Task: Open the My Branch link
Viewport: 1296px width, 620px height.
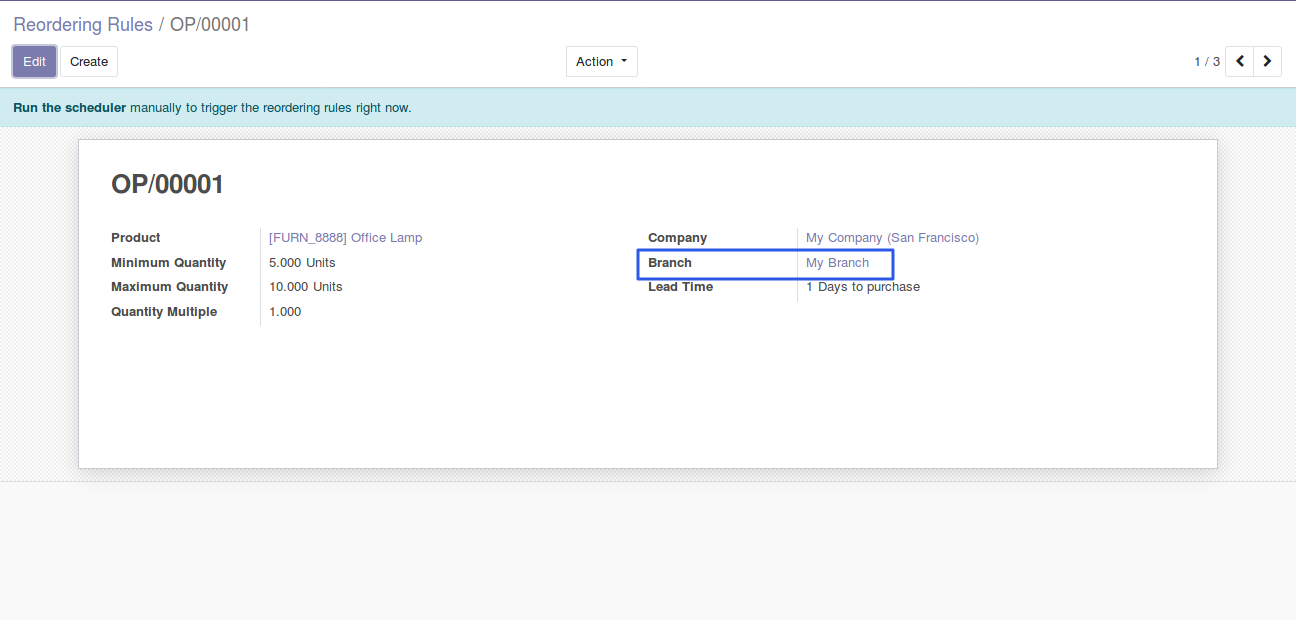Action: pos(837,263)
